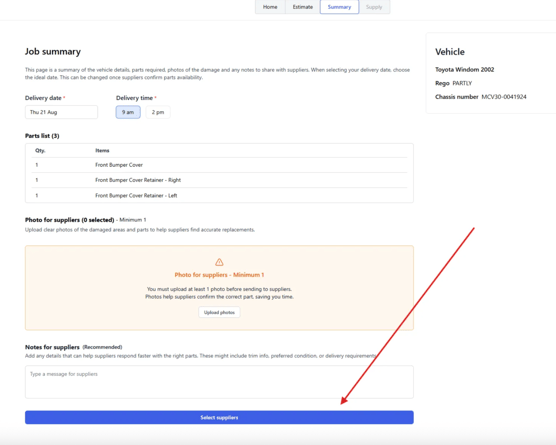
Task: Go to the Supply tab
Action: pos(374,7)
